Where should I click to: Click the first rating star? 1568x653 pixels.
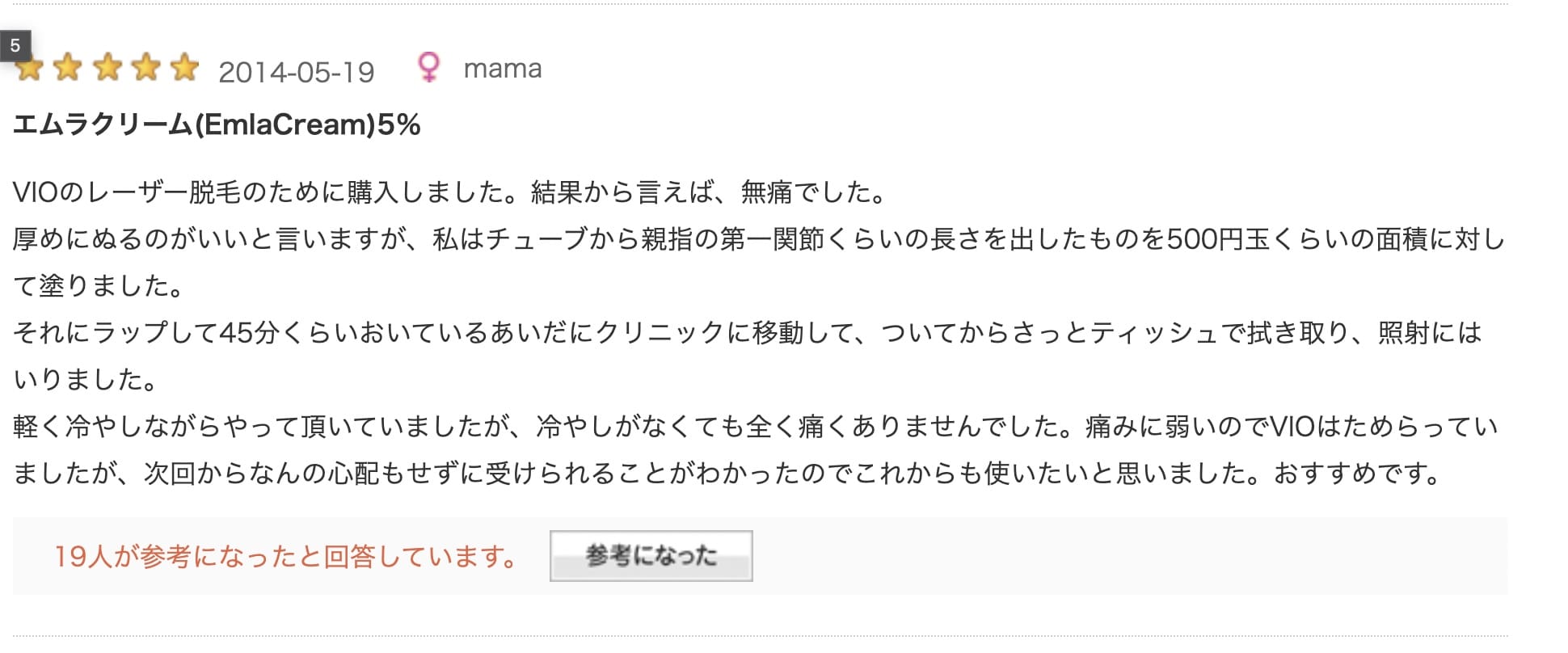31,69
